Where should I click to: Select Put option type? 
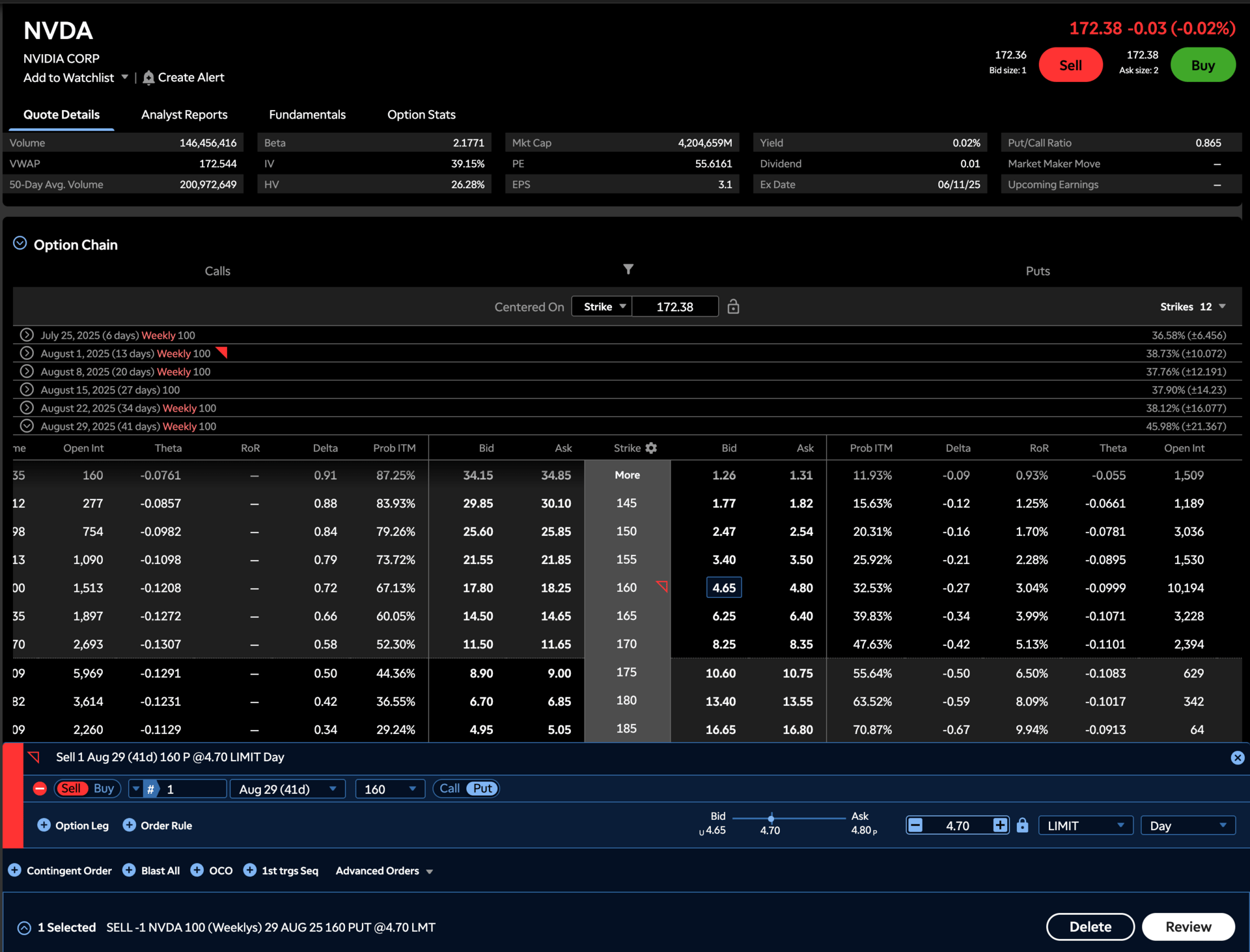coord(482,789)
